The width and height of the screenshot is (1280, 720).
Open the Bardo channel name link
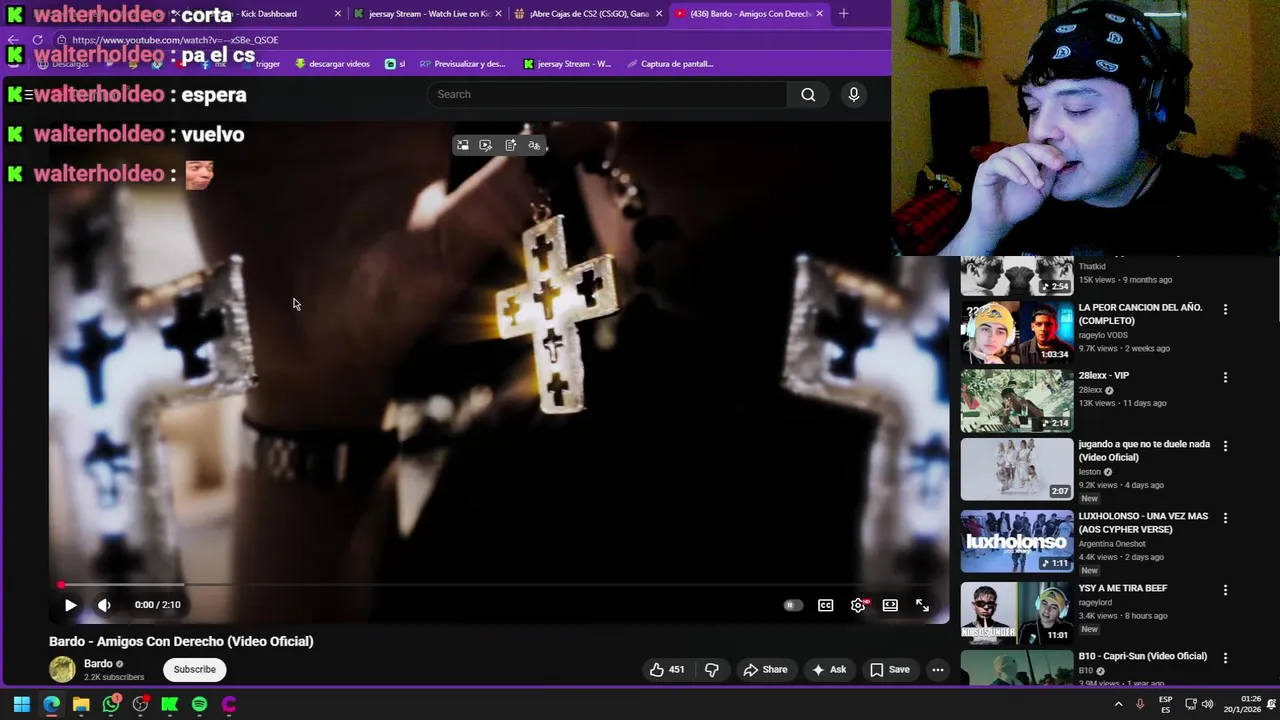98,664
